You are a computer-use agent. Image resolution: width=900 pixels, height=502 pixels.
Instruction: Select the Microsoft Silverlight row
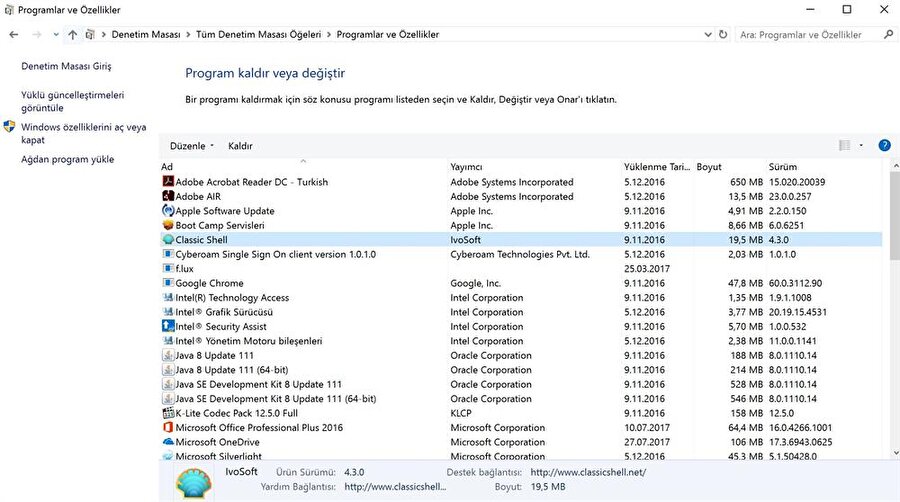[x=521, y=456]
